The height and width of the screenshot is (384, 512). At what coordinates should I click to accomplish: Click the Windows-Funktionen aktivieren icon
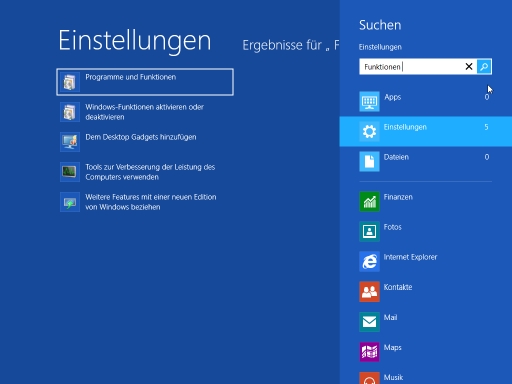pos(70,112)
